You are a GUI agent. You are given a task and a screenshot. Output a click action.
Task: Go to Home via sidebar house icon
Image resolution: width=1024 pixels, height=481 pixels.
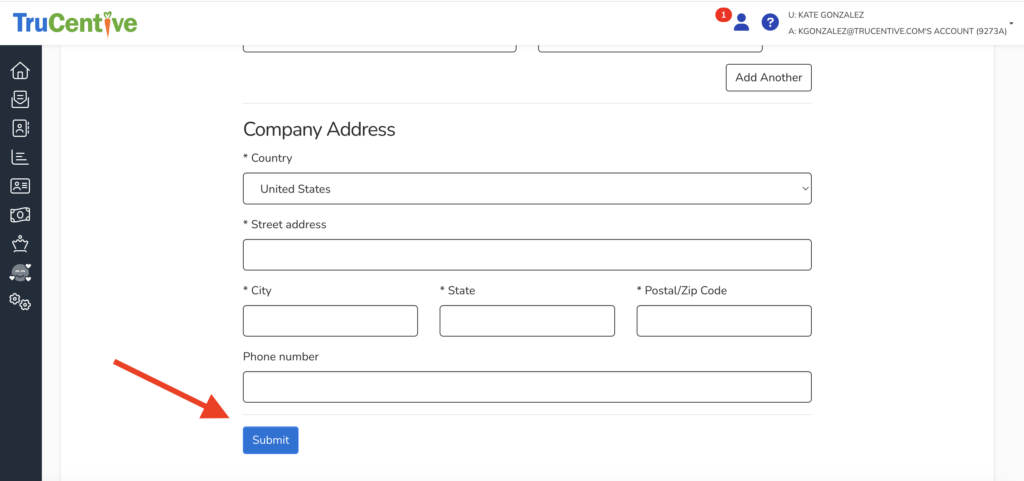[x=20, y=71]
